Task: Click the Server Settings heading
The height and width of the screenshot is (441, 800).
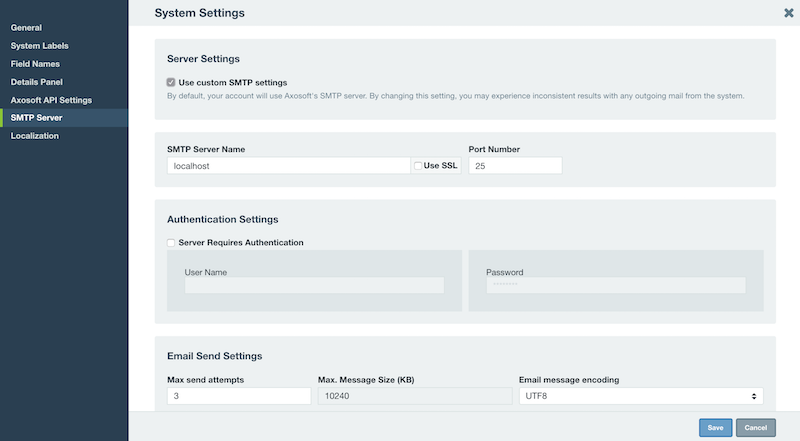Action: (x=203, y=59)
